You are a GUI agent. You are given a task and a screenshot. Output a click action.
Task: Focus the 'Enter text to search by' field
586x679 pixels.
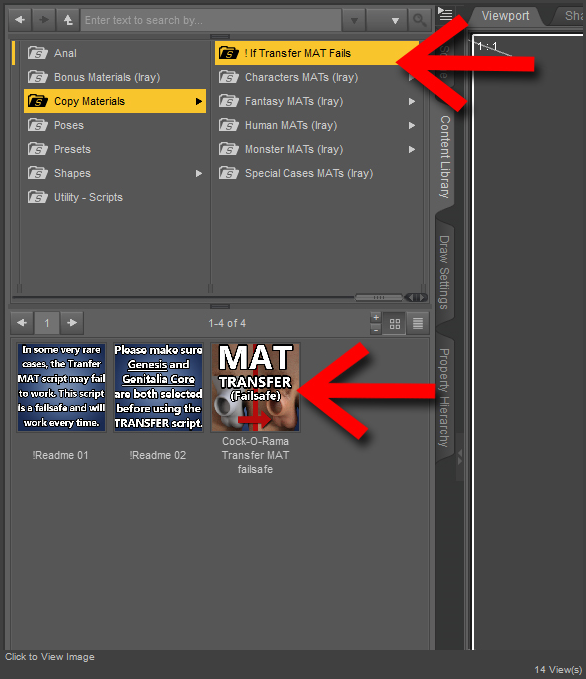(211, 20)
